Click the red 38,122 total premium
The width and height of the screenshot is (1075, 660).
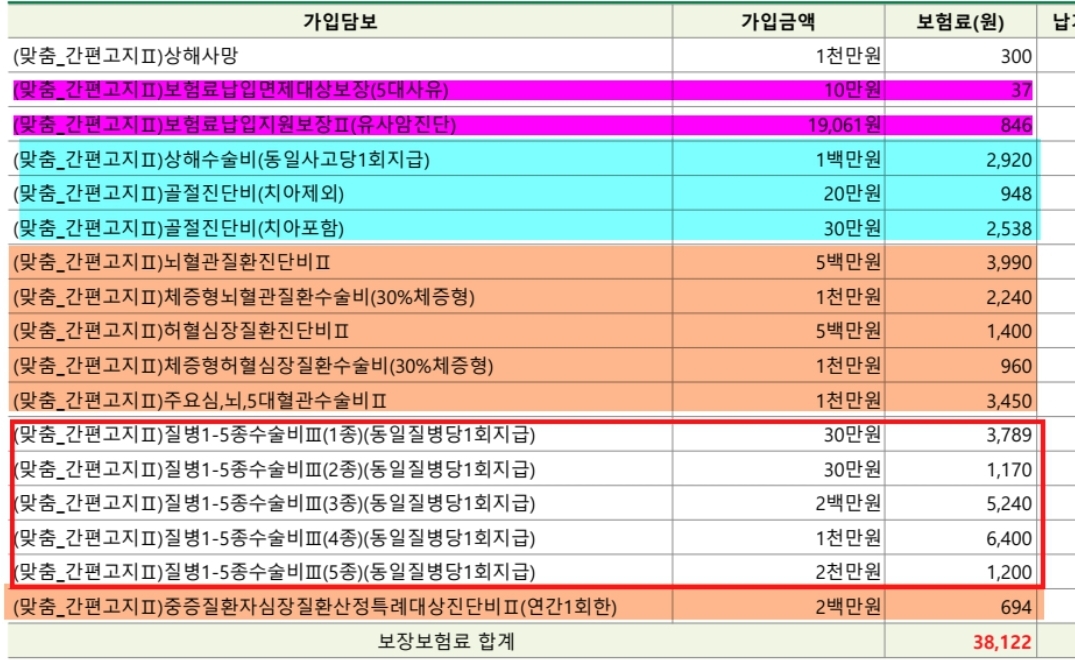click(1002, 642)
